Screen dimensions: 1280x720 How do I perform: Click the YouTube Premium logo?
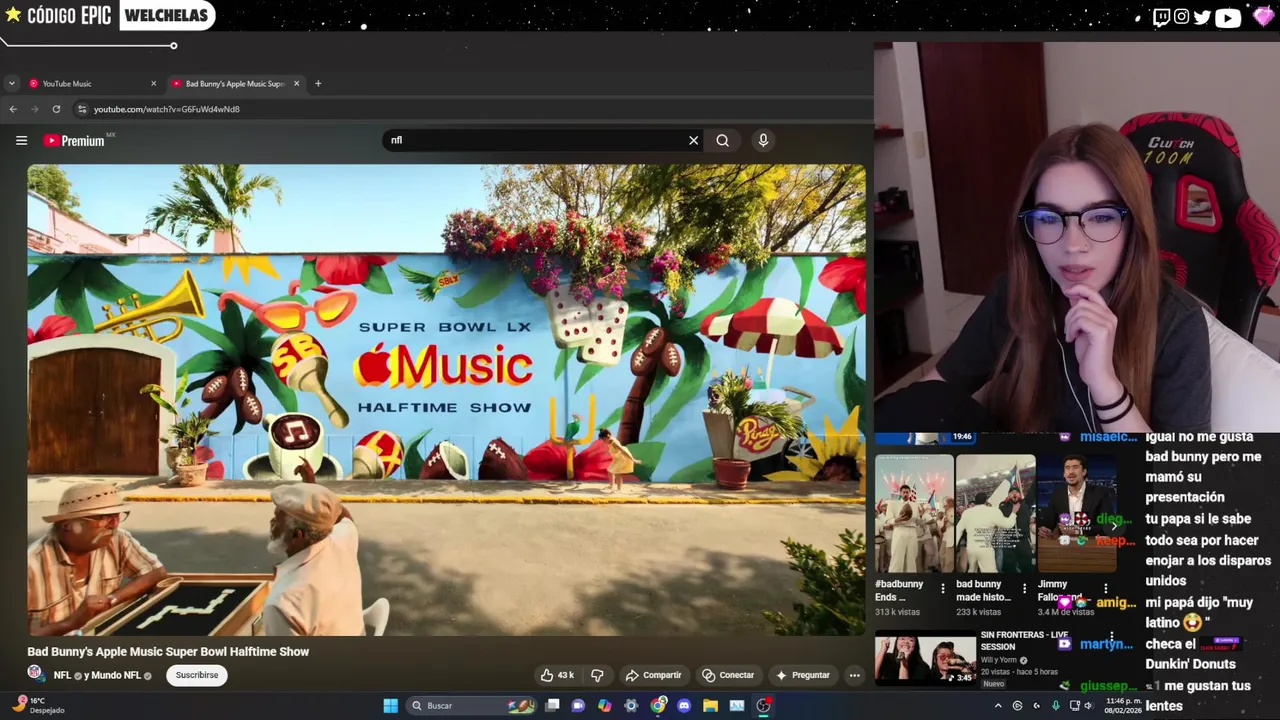[75, 141]
